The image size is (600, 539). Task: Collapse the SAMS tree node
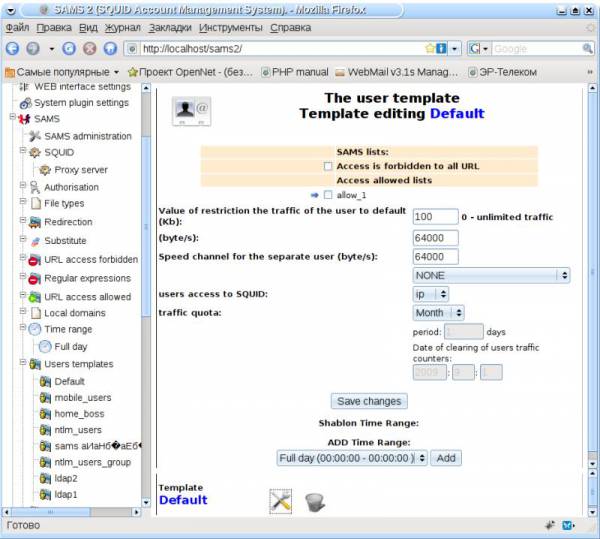click(12, 116)
